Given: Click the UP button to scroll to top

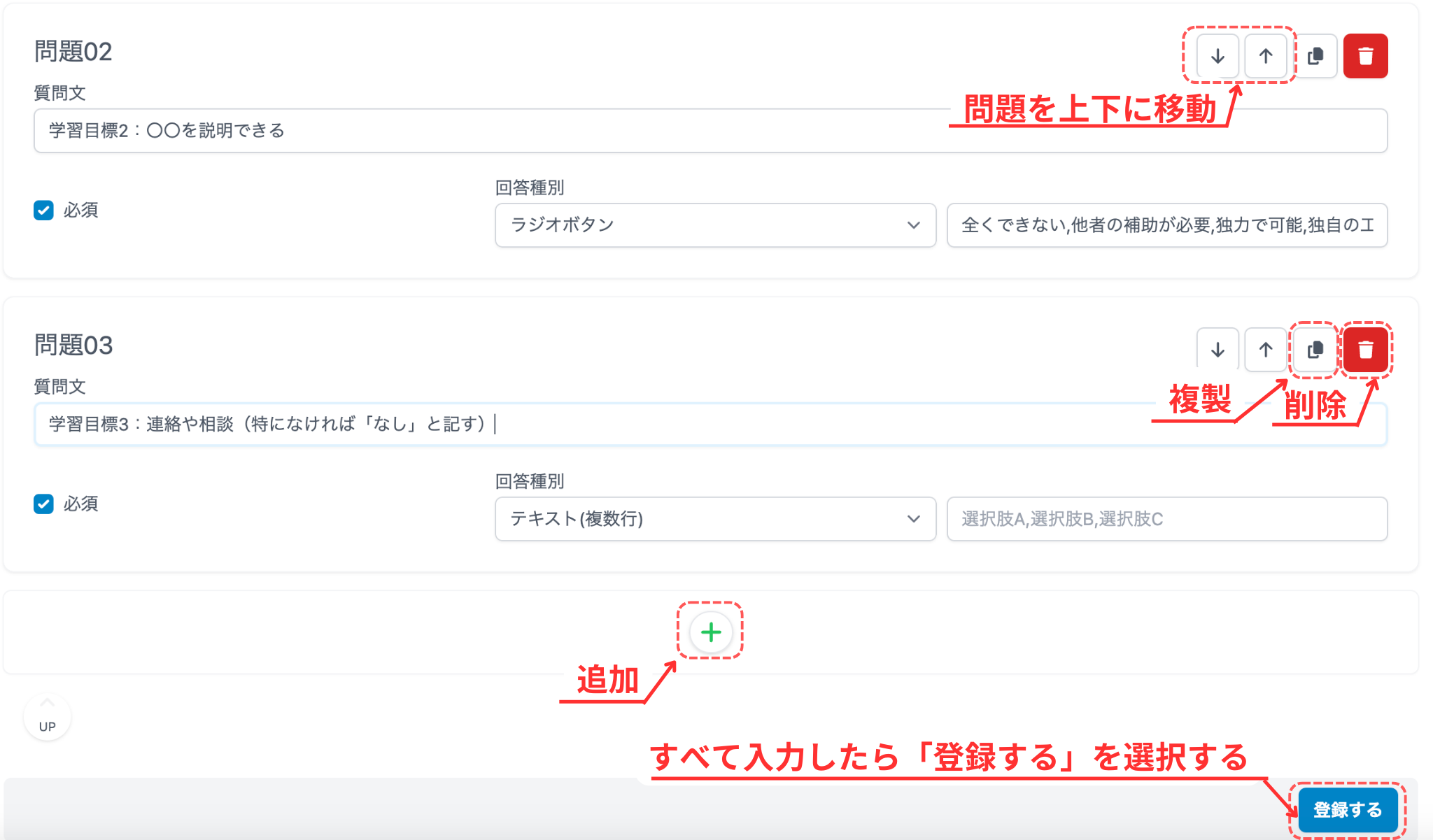Looking at the screenshot, I should point(47,716).
